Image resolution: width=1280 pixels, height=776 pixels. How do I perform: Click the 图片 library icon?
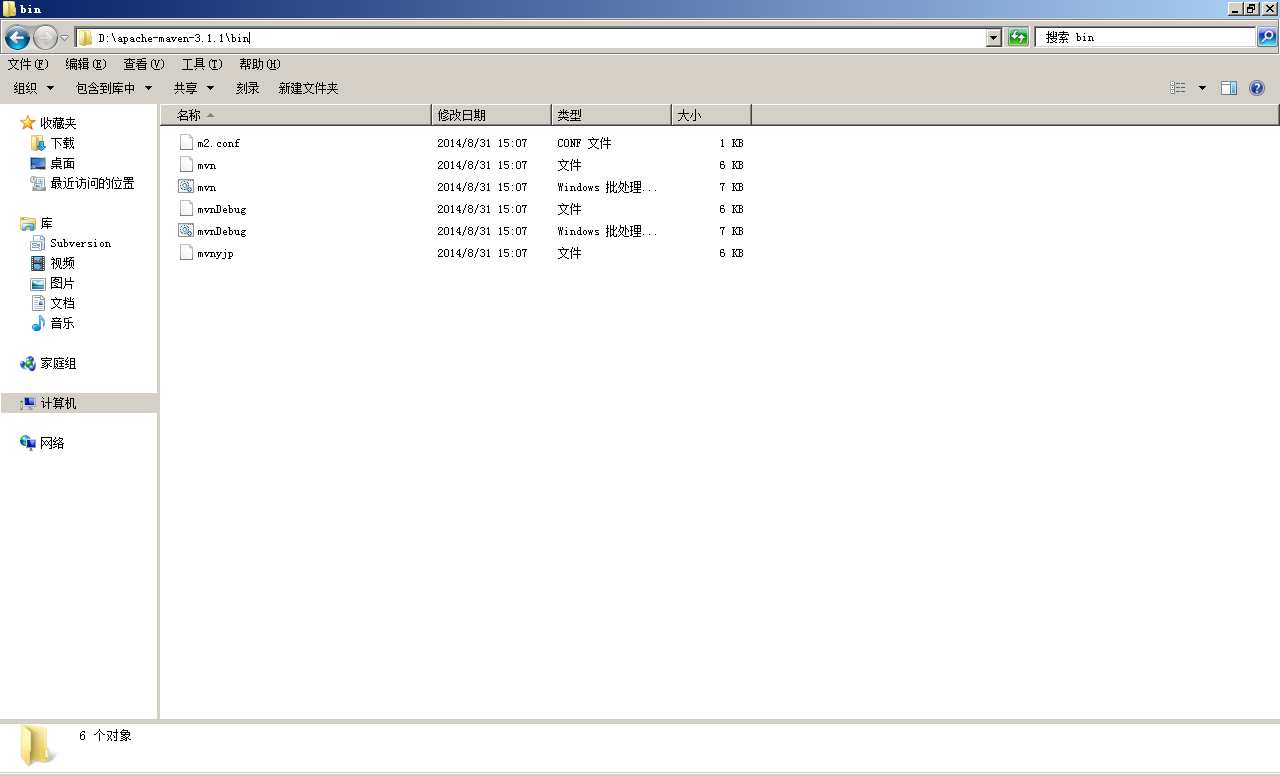[x=38, y=283]
